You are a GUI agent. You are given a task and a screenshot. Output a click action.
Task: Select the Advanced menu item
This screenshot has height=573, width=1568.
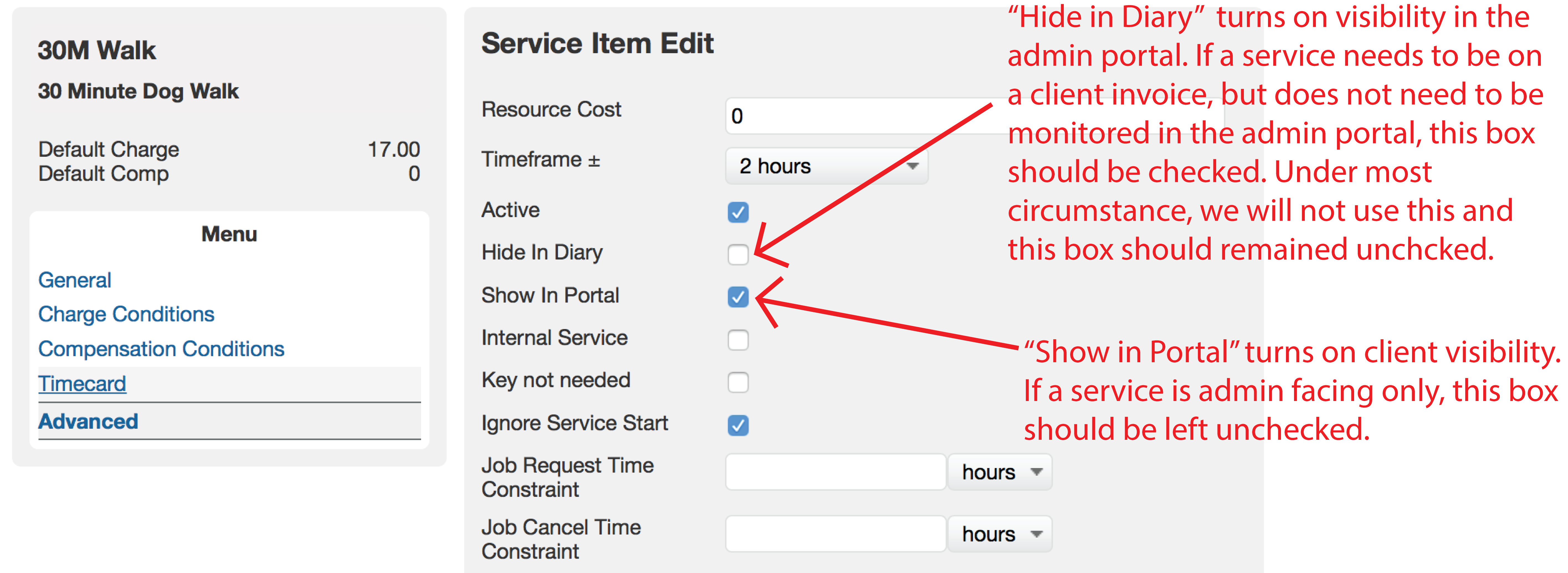click(x=88, y=422)
